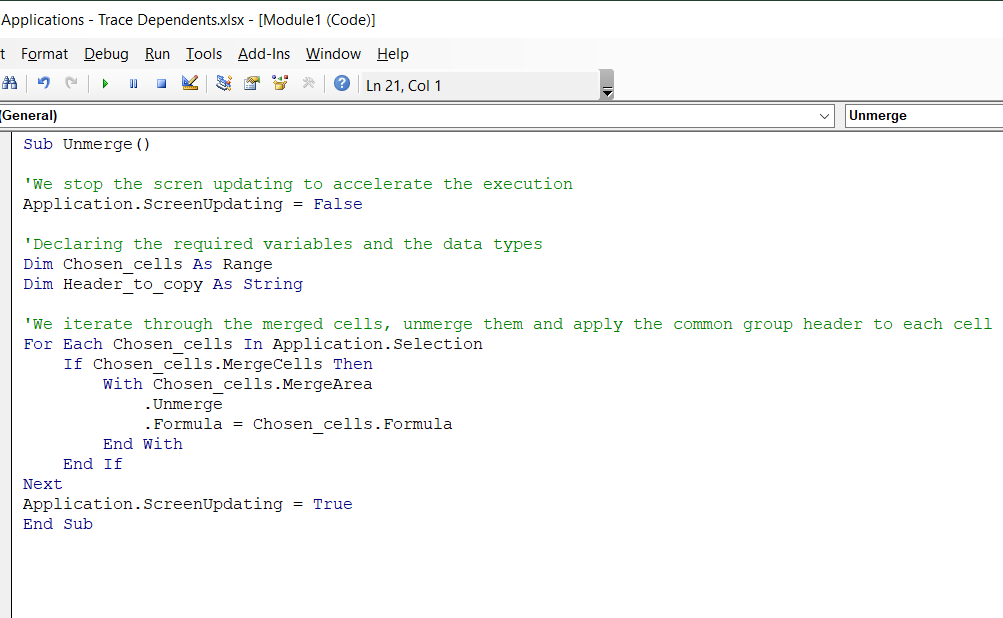Viewport: 1003px width, 618px height.
Task: Open the Format menu
Action: 44,54
